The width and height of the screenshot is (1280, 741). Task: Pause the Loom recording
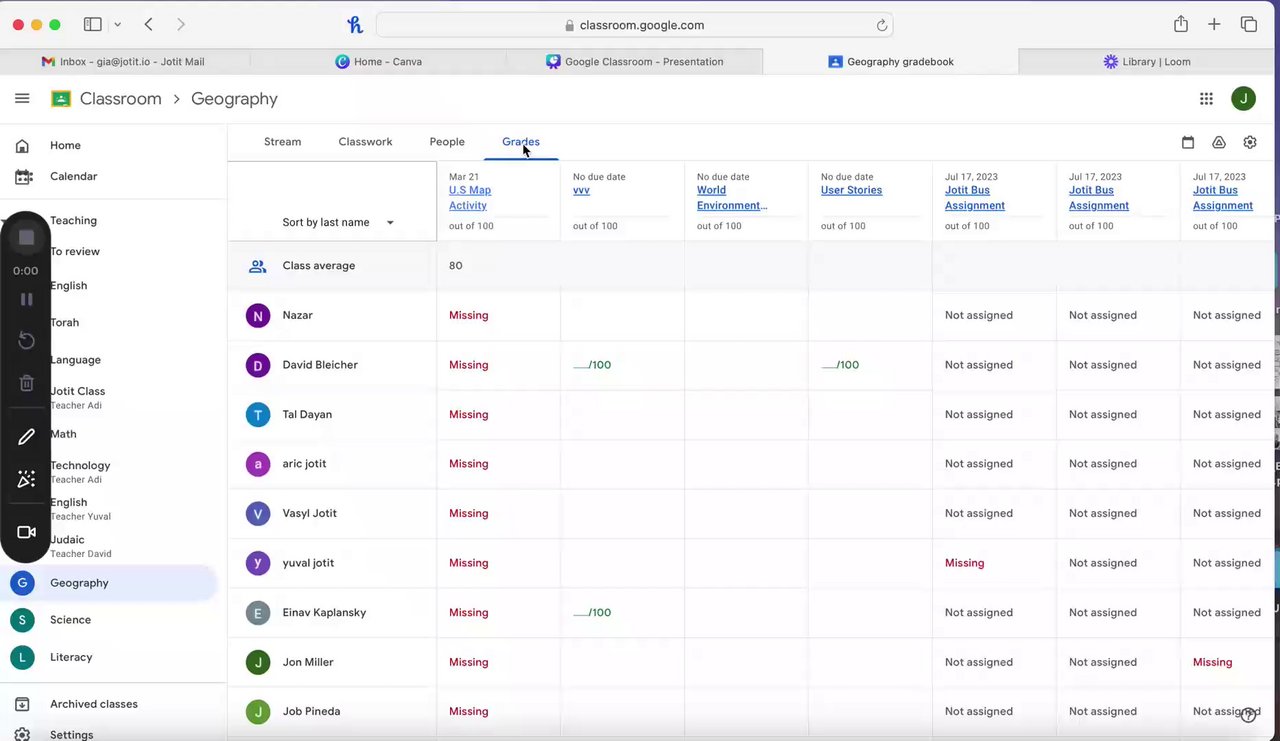(x=27, y=299)
